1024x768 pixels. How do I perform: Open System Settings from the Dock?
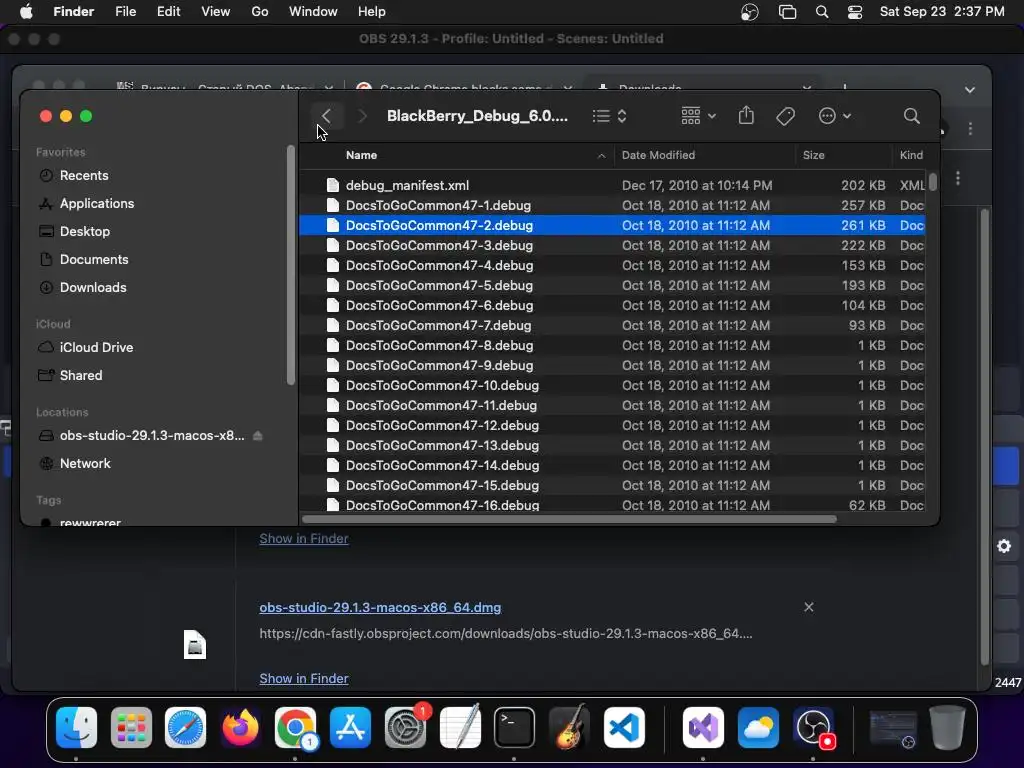(x=406, y=727)
